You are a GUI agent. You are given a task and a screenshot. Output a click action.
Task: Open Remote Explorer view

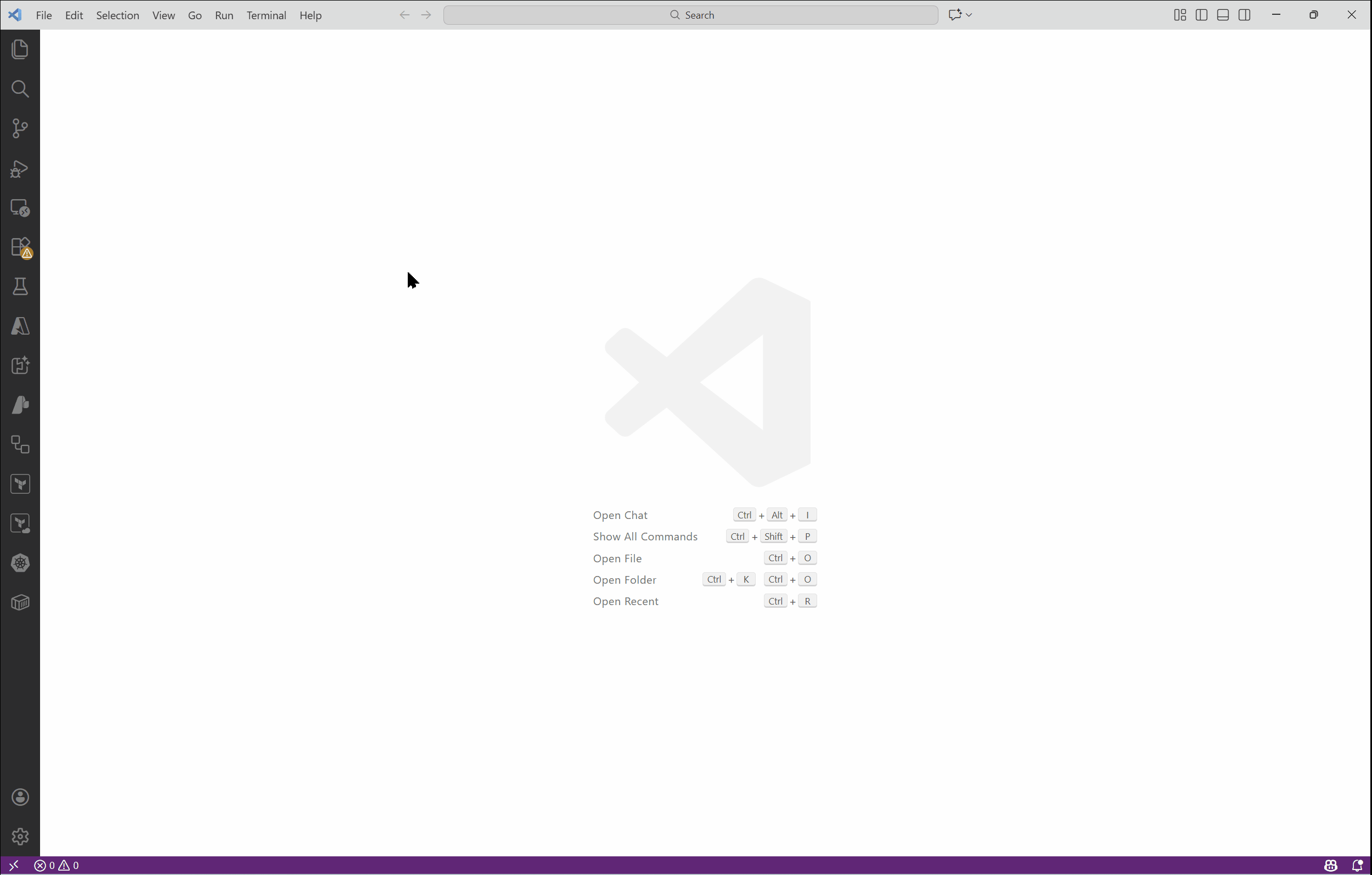[20, 208]
